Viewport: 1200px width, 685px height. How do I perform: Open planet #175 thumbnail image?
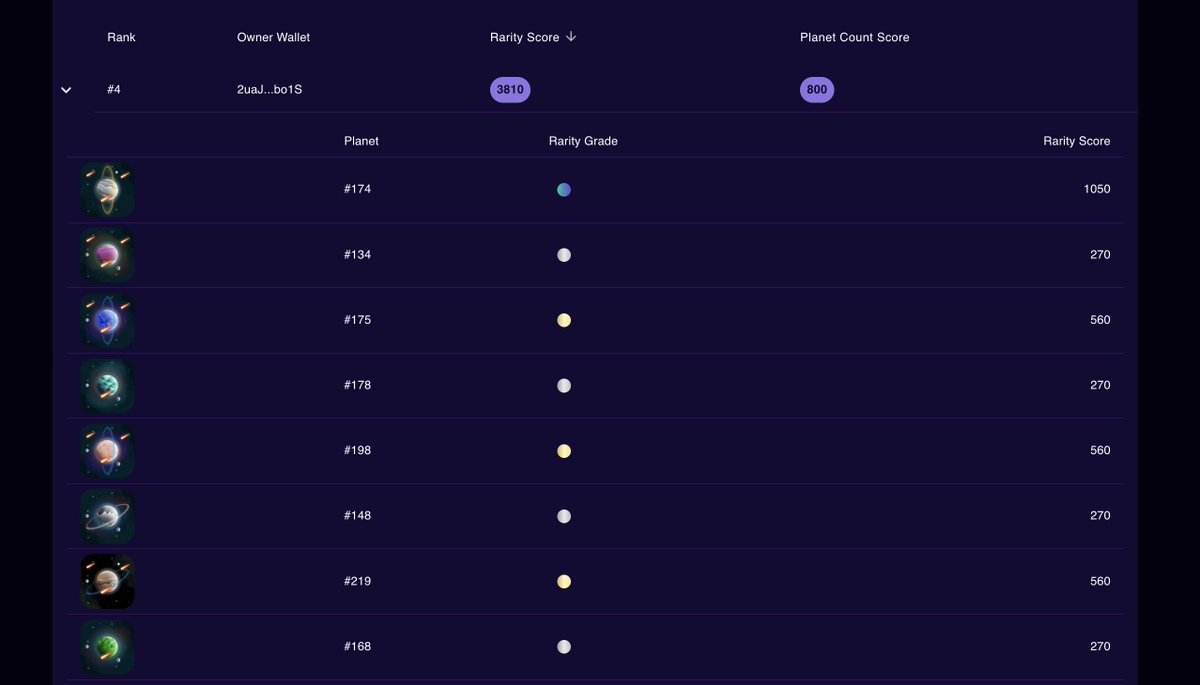tap(107, 321)
